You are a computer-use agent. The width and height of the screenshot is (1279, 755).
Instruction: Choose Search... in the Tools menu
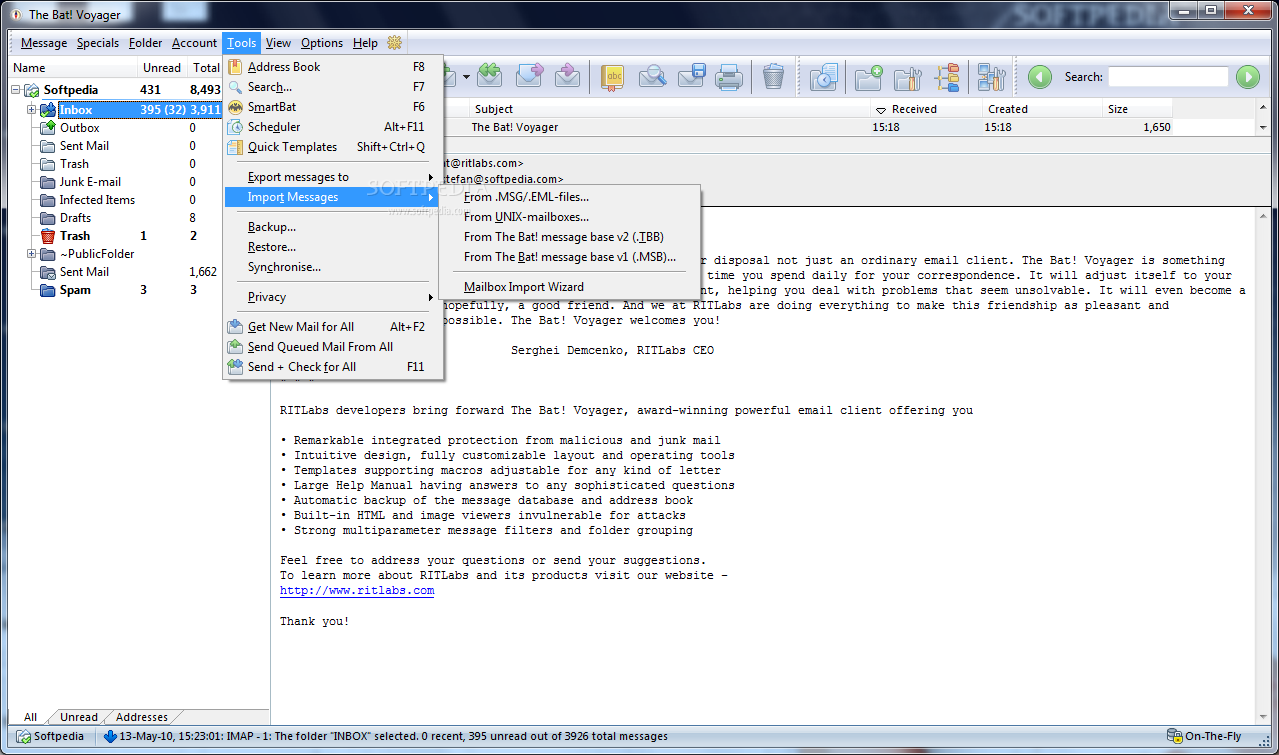click(x=333, y=87)
